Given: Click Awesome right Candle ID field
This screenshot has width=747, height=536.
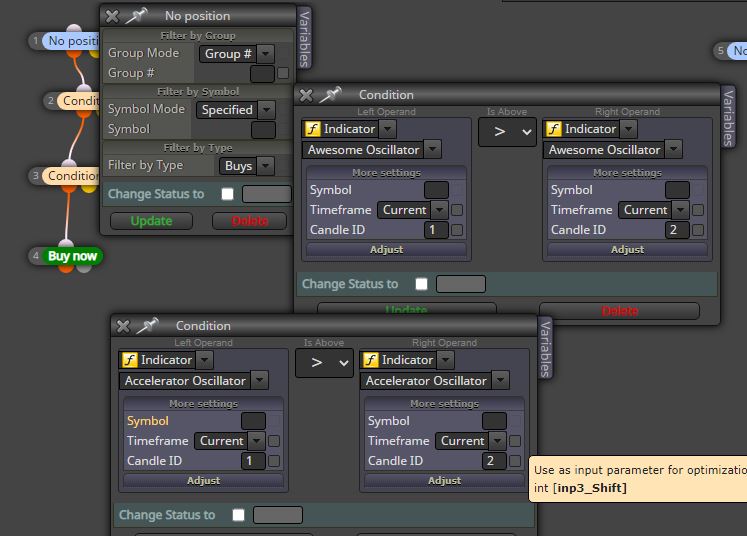Looking at the screenshot, I should 677,230.
